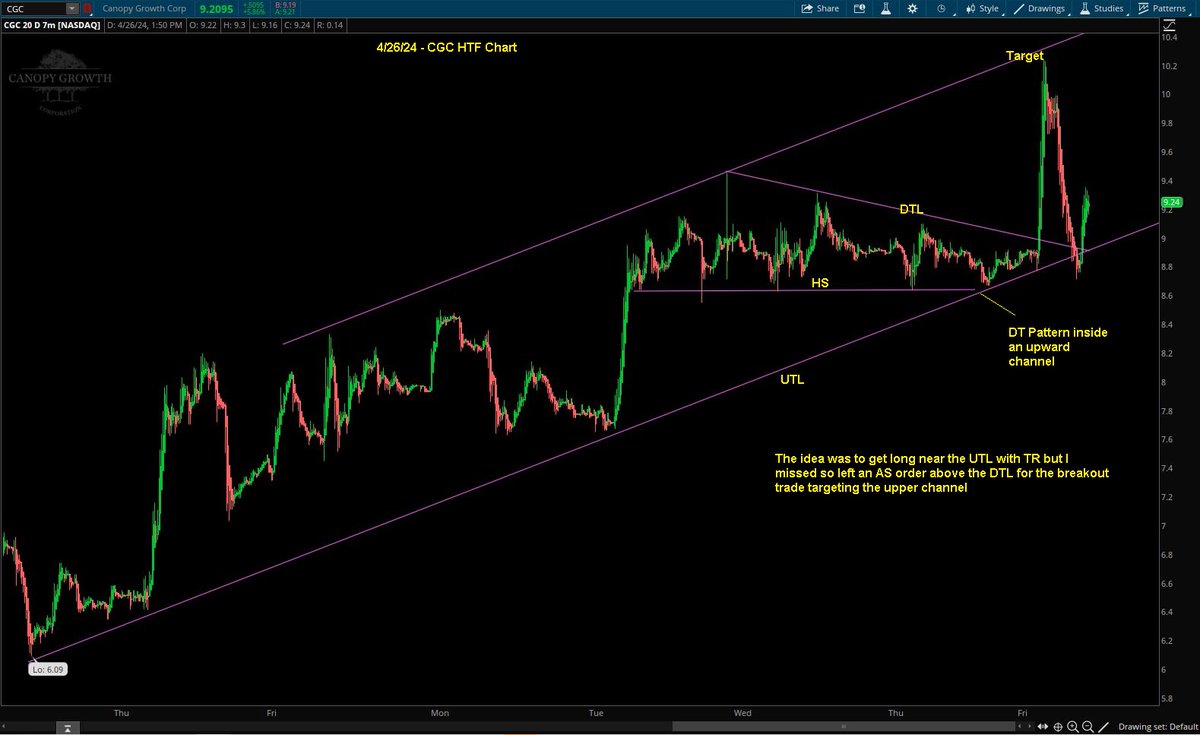This screenshot has height=735, width=1200.
Task: Click the UTL annotation label
Action: pyautogui.click(x=792, y=380)
